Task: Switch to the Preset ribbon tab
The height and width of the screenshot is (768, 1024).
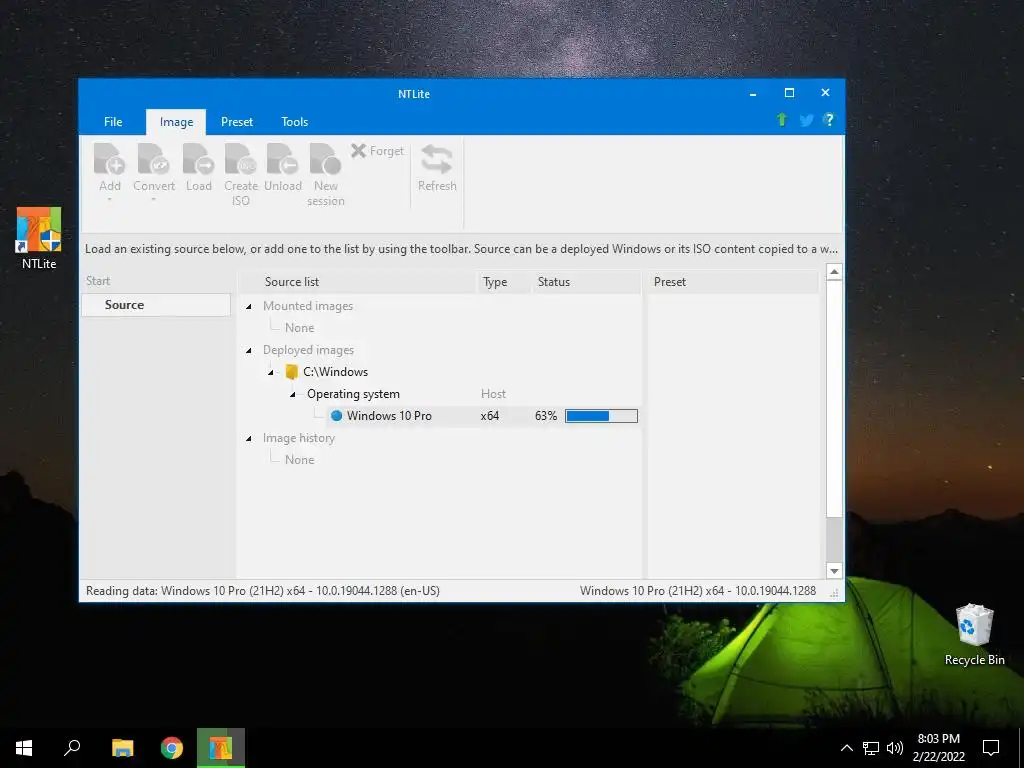Action: coord(236,122)
